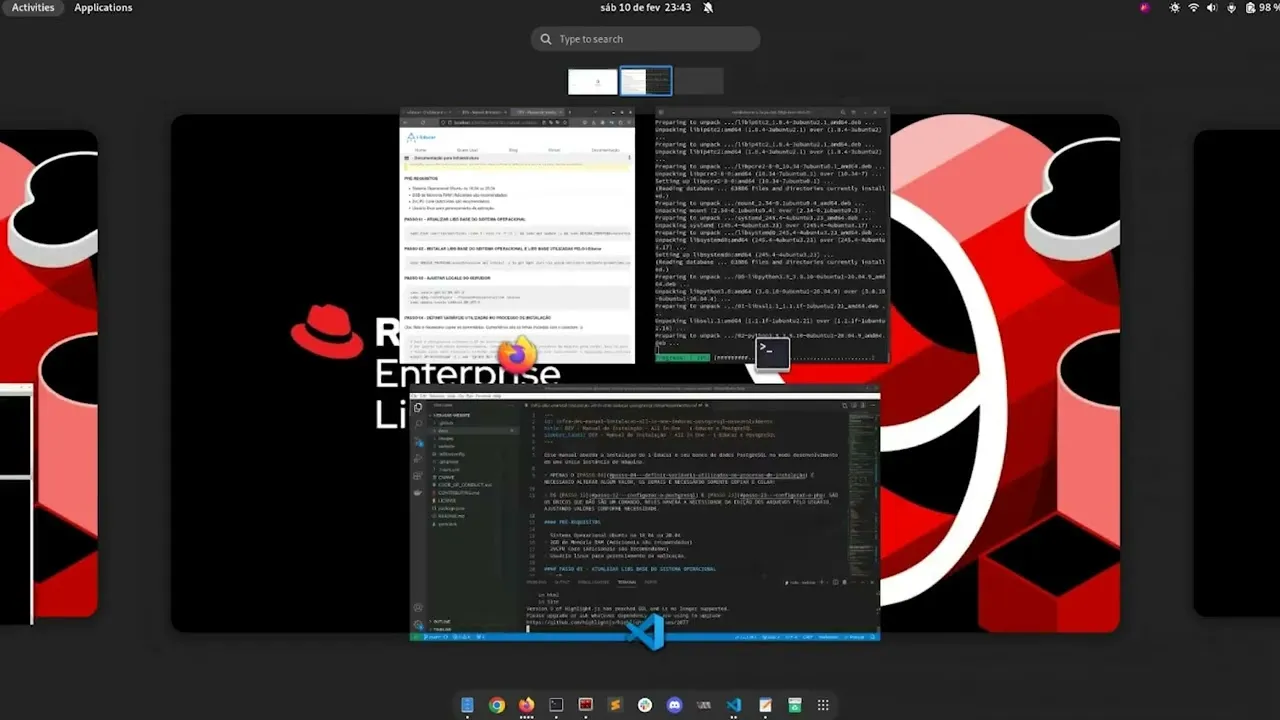
Task: Select the second workspace thumbnail
Action: (x=646, y=81)
